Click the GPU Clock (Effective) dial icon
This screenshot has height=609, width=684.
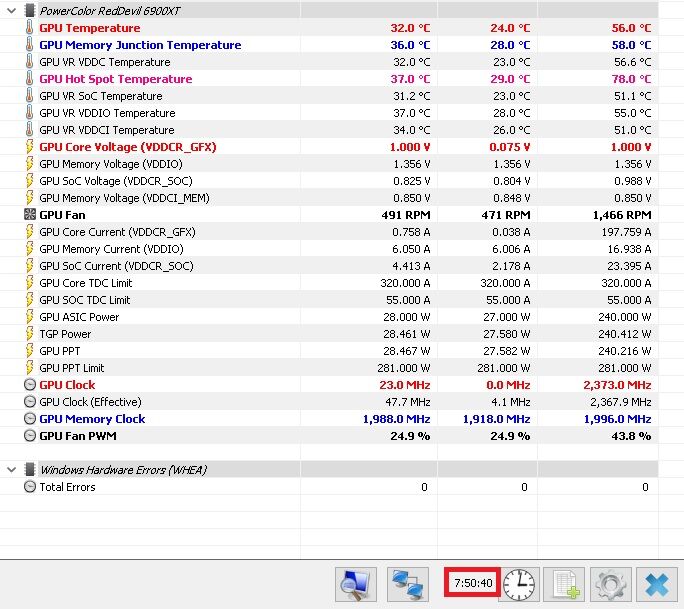pos(30,402)
